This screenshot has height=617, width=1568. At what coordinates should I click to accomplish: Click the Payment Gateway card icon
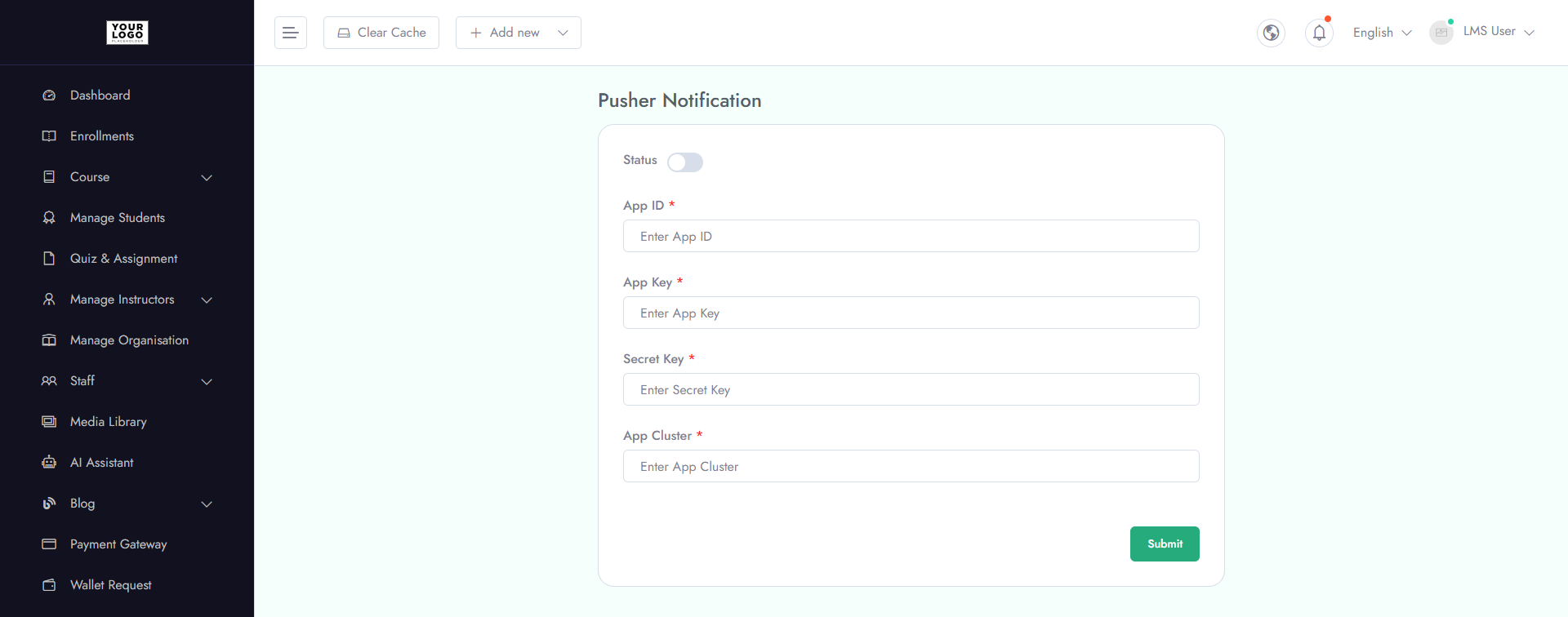[49, 544]
